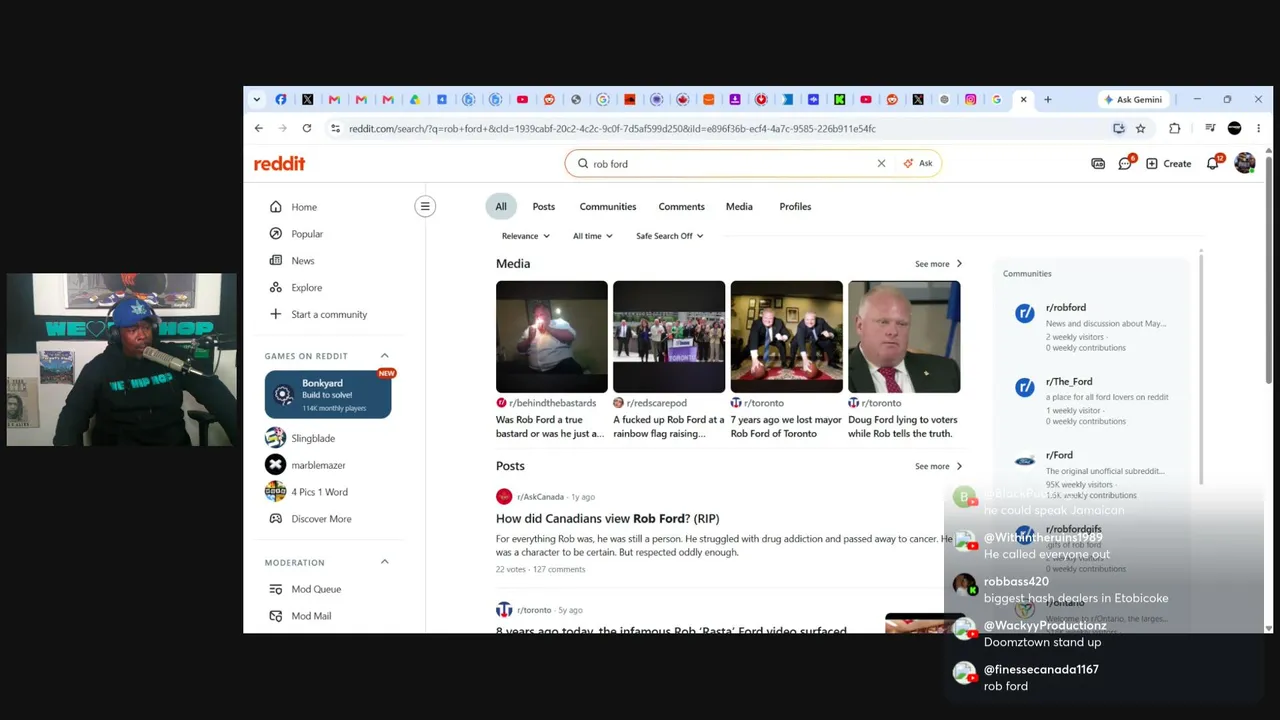The width and height of the screenshot is (1280, 720).
Task: Collapse the Games on Reddit section
Action: pyautogui.click(x=384, y=356)
